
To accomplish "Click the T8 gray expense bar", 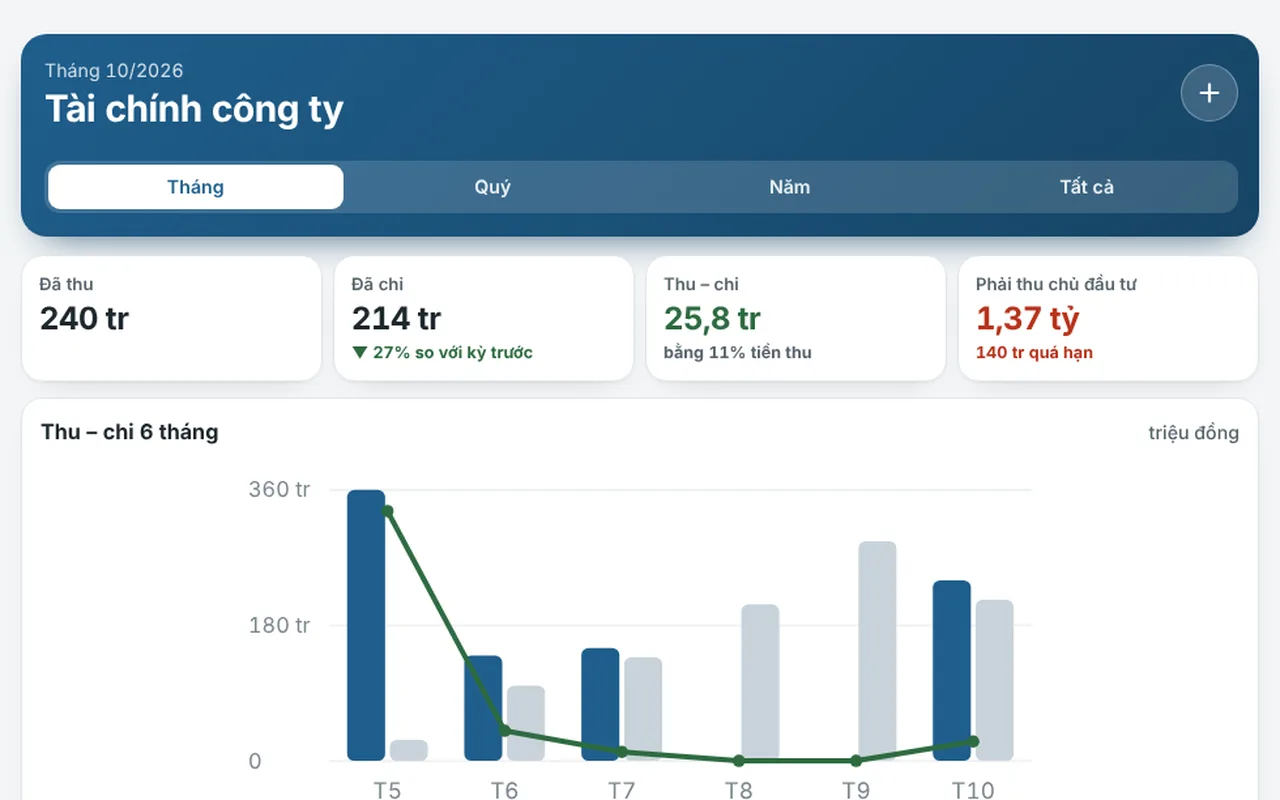I will coord(760,683).
